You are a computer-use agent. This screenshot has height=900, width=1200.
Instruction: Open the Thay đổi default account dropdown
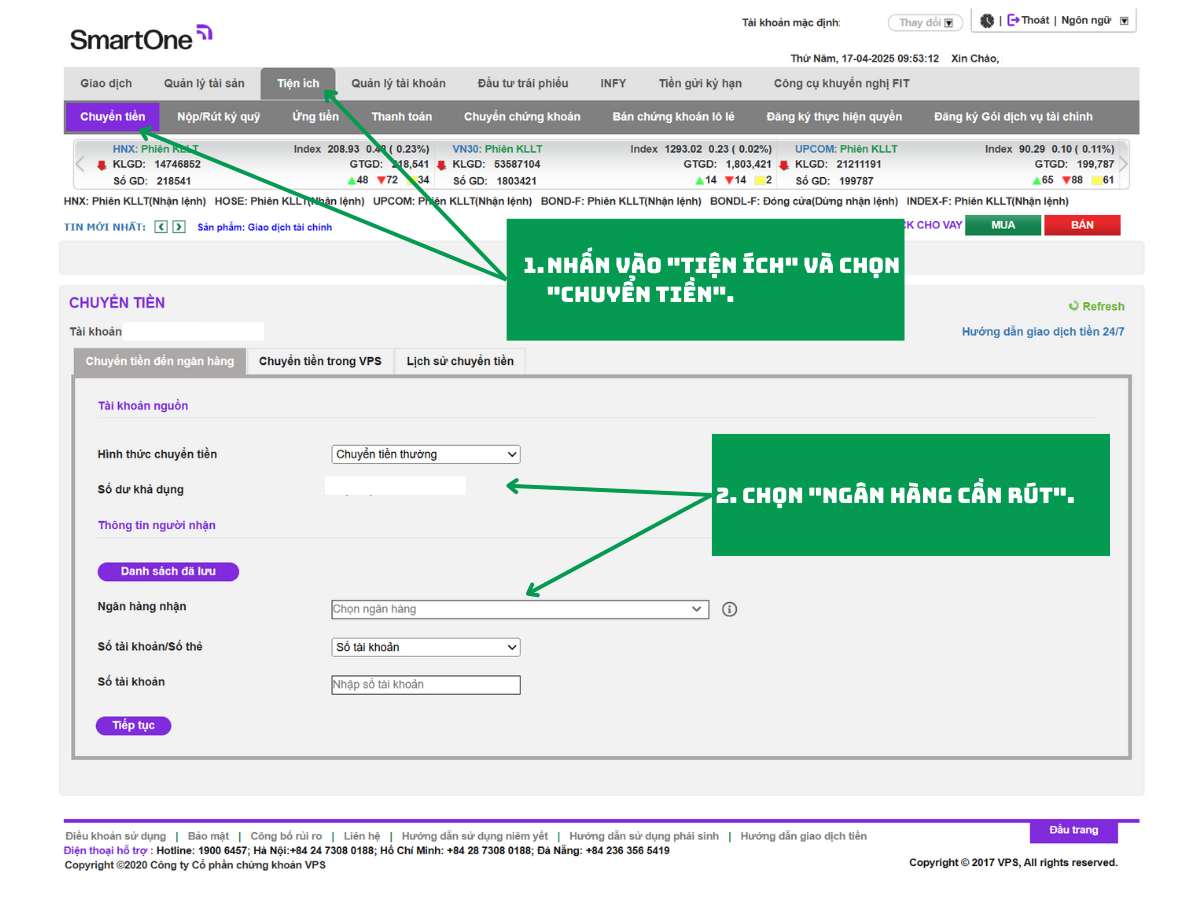click(x=926, y=22)
